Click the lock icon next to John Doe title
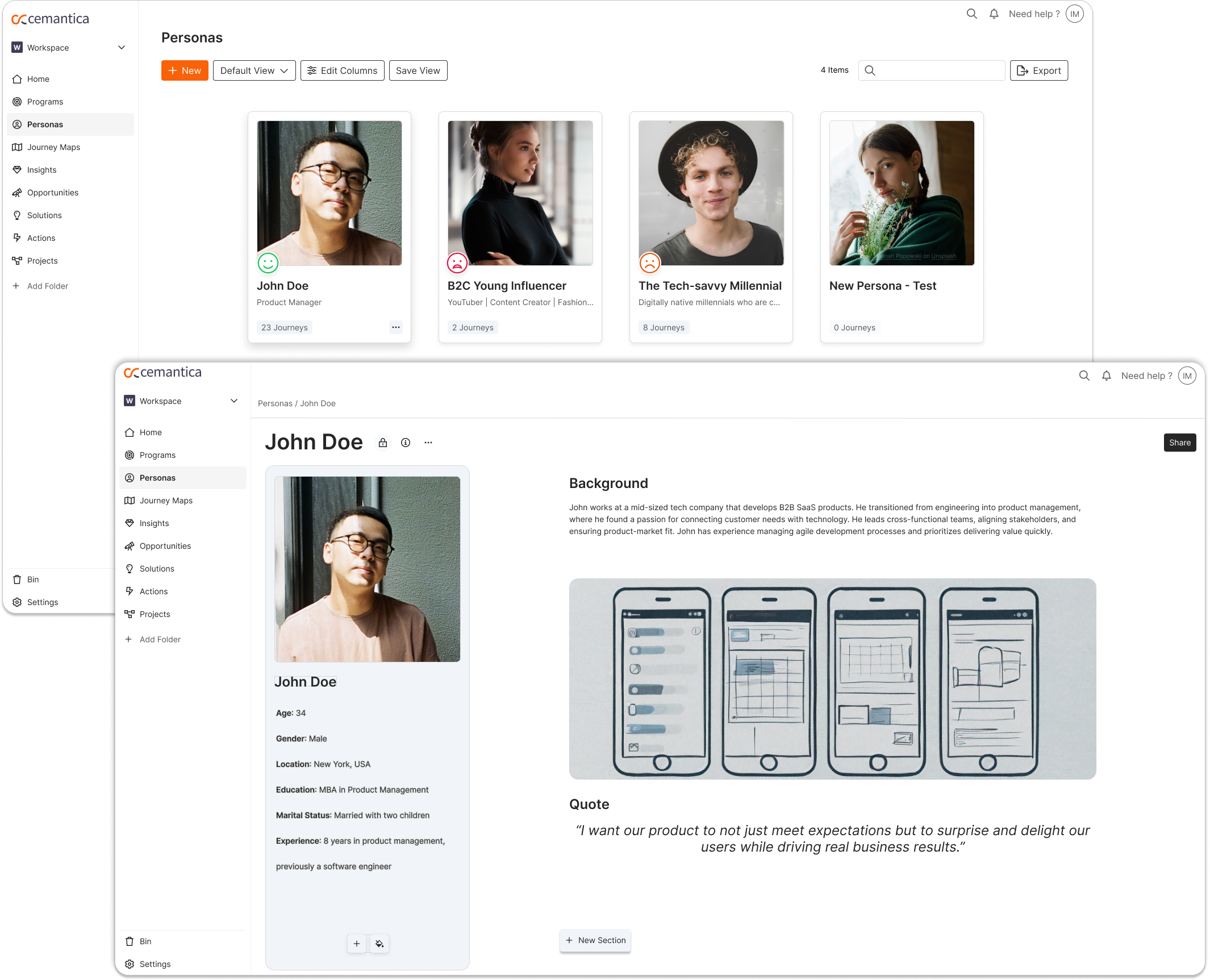This screenshot has width=1210, height=980. tap(383, 443)
